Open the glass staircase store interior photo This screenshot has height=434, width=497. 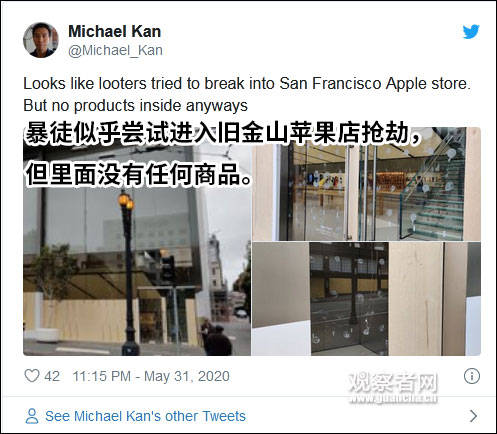(x=367, y=184)
